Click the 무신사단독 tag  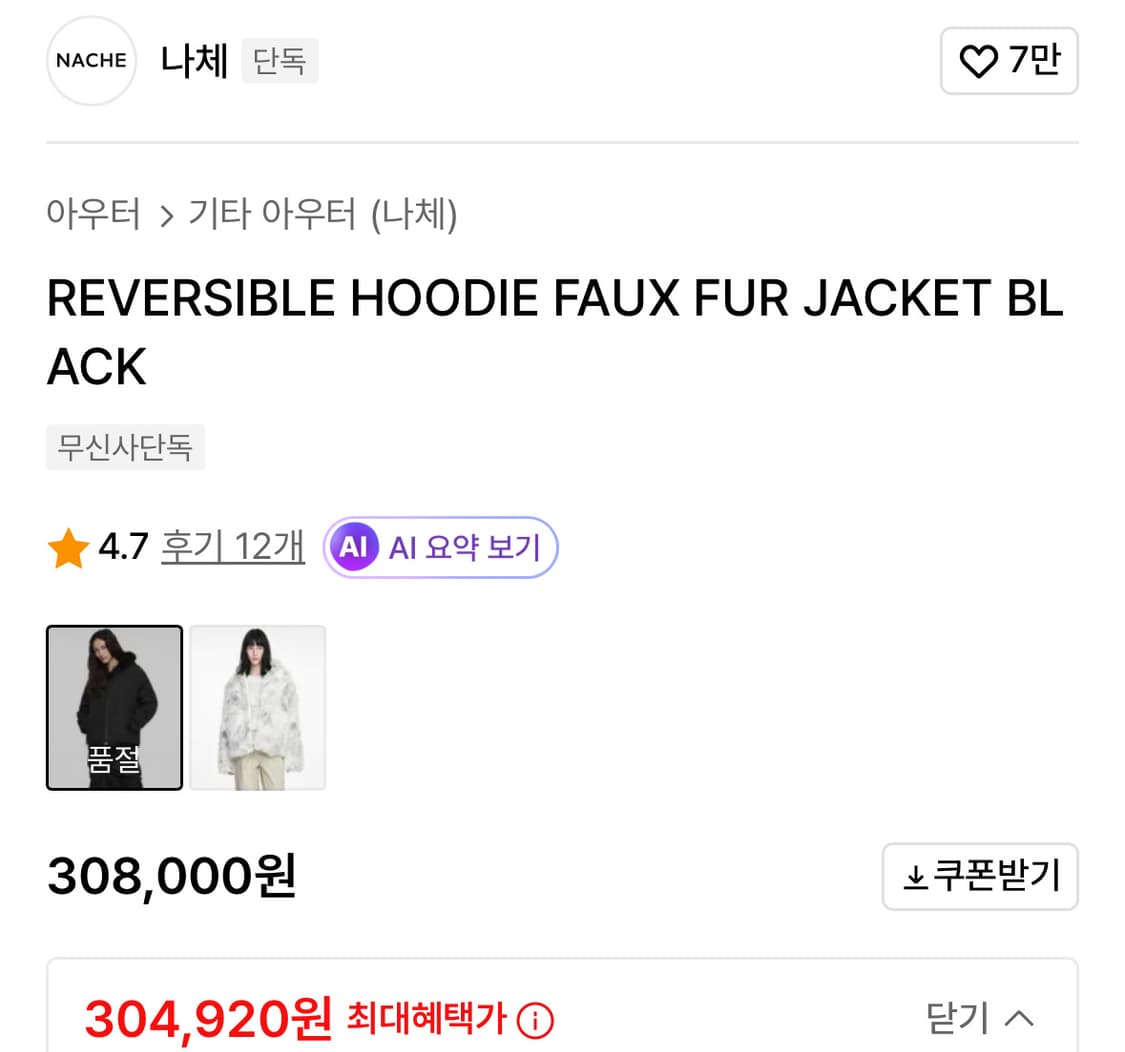click(126, 447)
